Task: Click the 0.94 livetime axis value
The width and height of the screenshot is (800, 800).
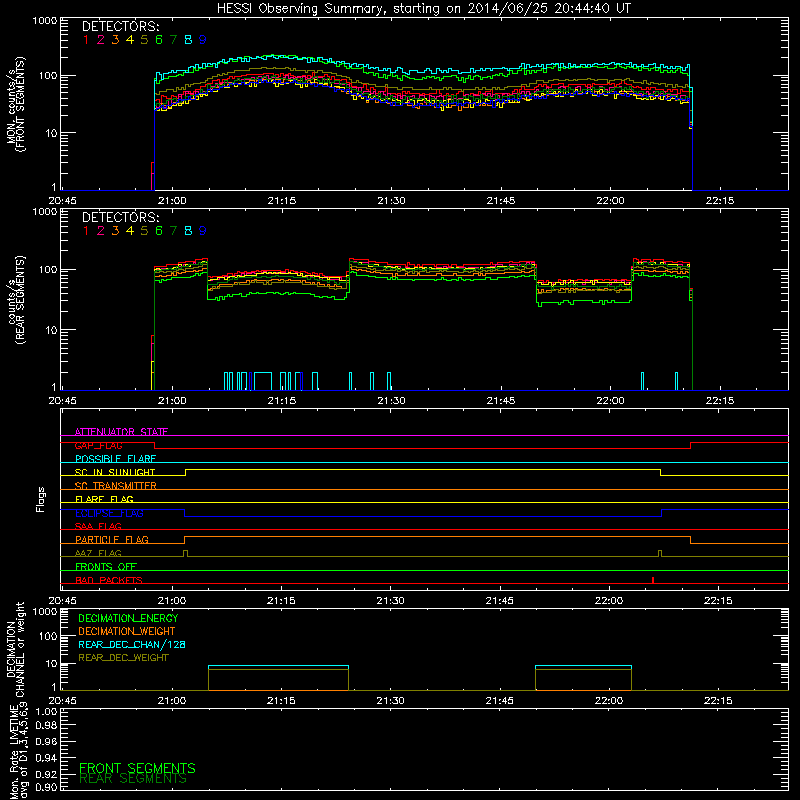Action: pyautogui.click(x=46, y=758)
